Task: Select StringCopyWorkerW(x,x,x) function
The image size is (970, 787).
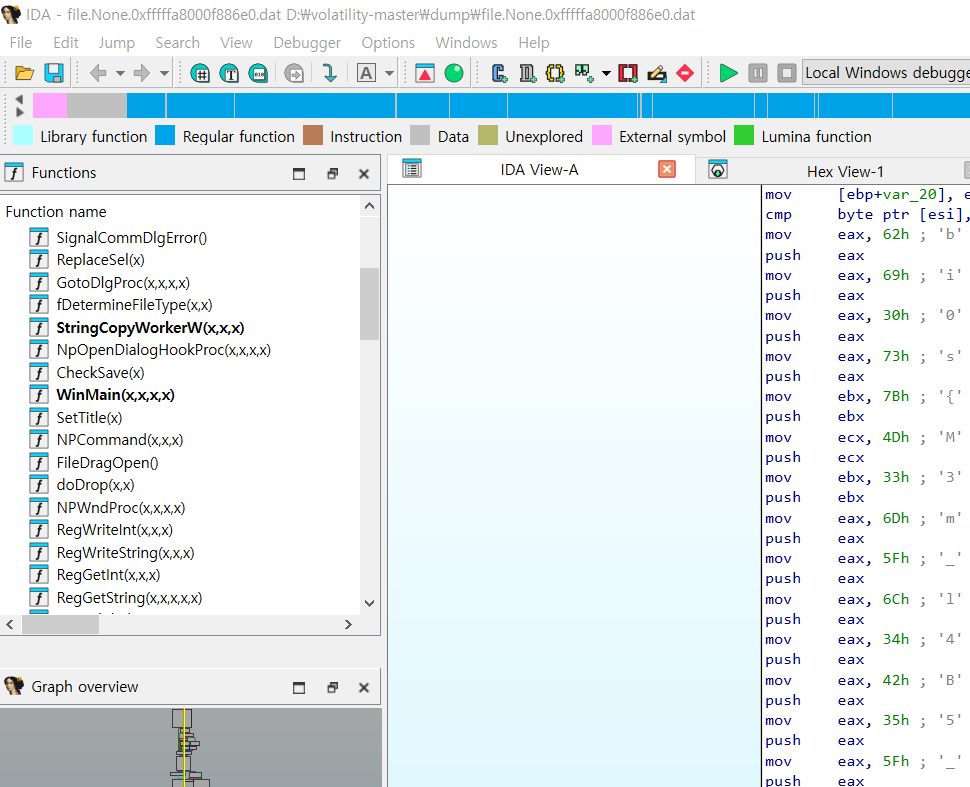Action: [150, 328]
